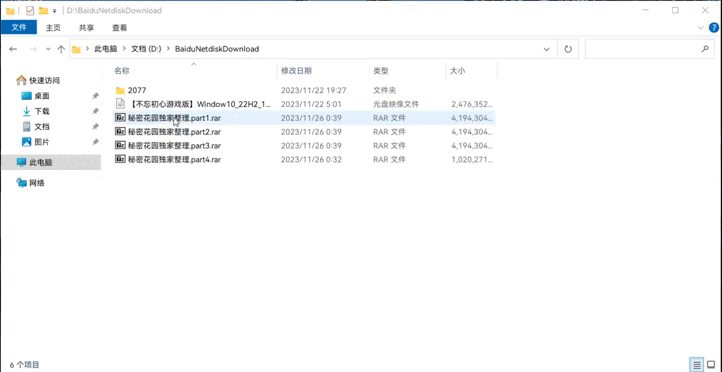Select 网络 in navigation pane
Image resolution: width=722 pixels, height=372 pixels.
pyautogui.click(x=37, y=183)
